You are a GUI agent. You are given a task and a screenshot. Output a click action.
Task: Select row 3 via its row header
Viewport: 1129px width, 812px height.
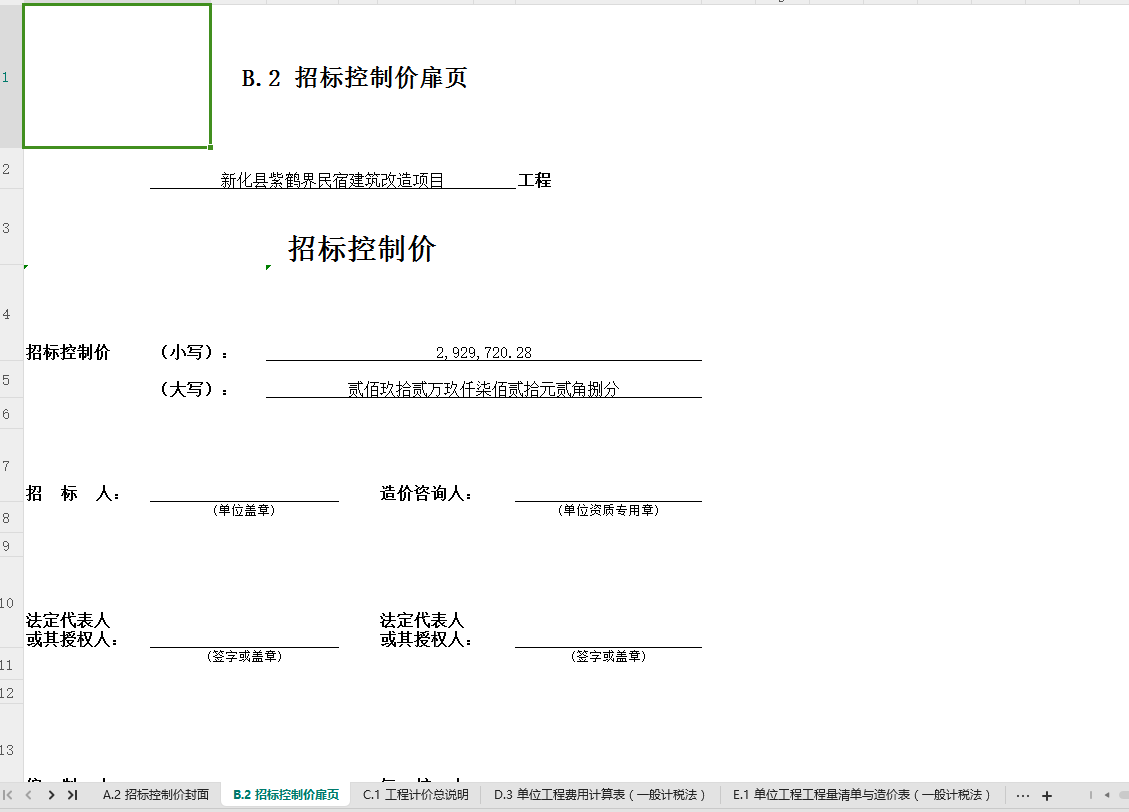[x=11, y=227]
